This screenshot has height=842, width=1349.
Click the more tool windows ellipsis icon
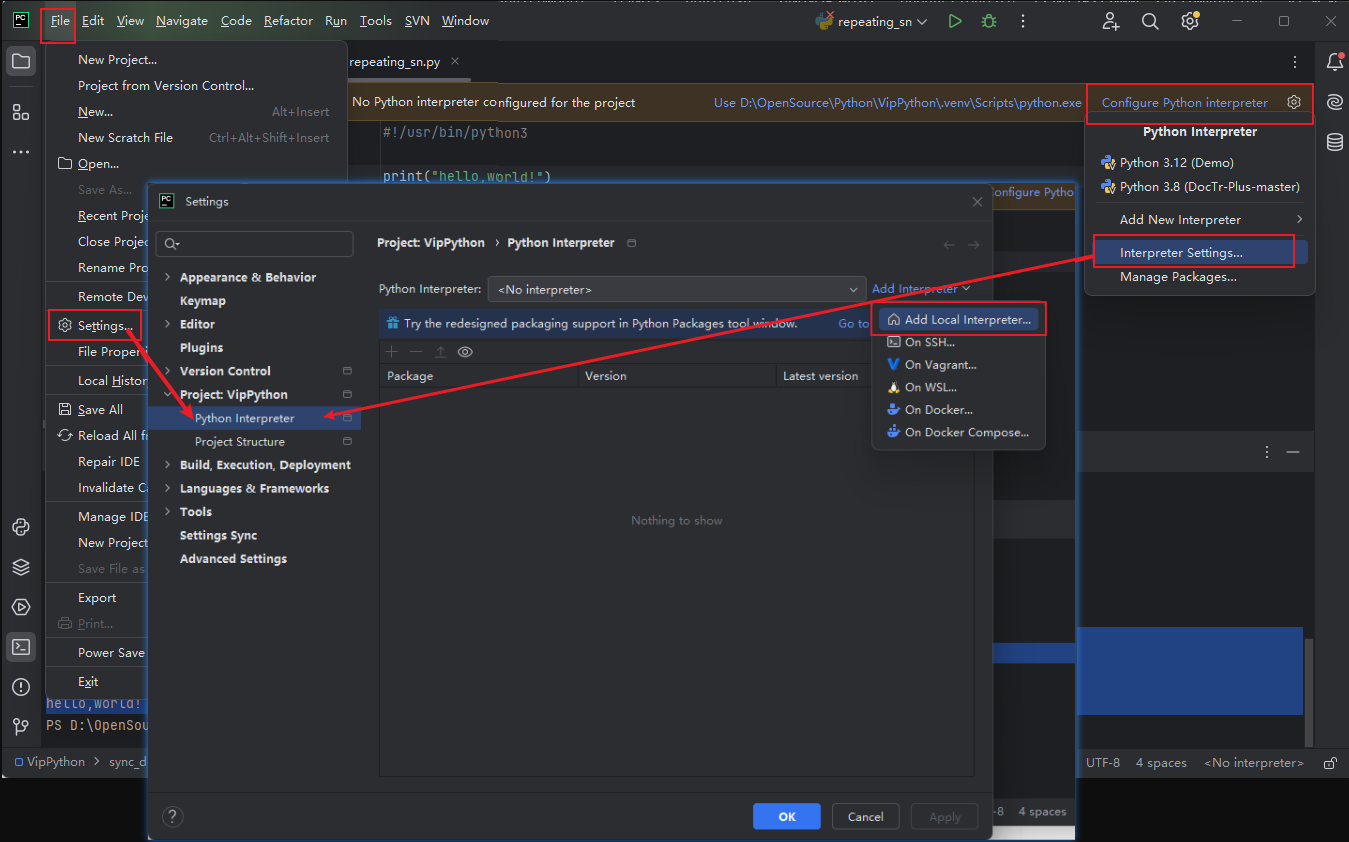pos(20,152)
